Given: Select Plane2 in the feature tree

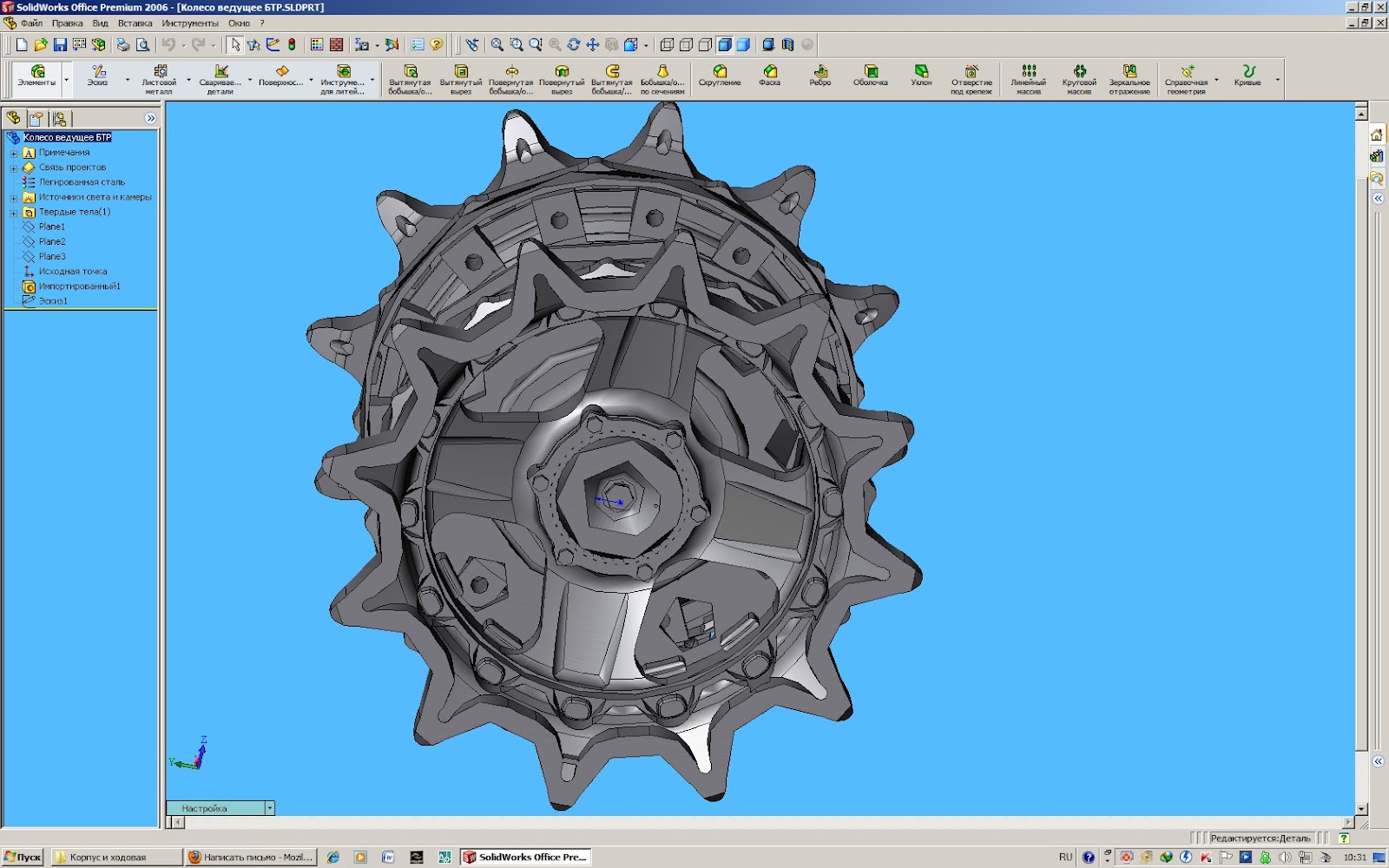Looking at the screenshot, I should (52, 241).
